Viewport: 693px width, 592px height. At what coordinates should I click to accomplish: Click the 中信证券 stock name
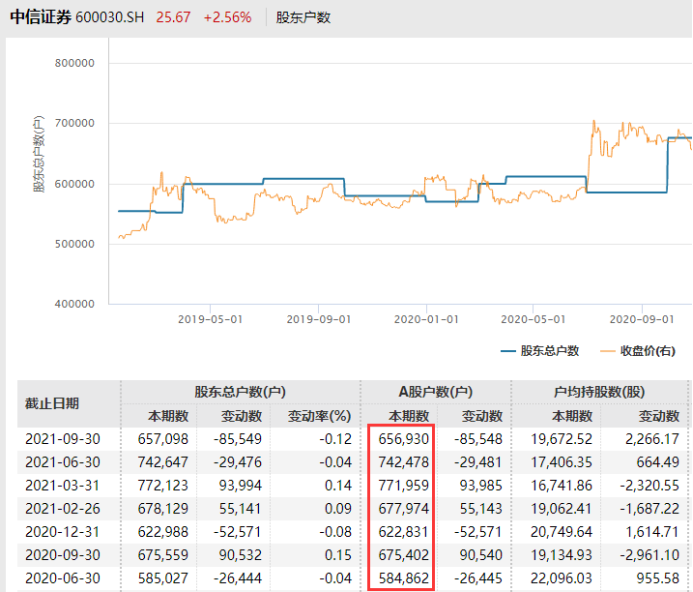tap(40, 18)
